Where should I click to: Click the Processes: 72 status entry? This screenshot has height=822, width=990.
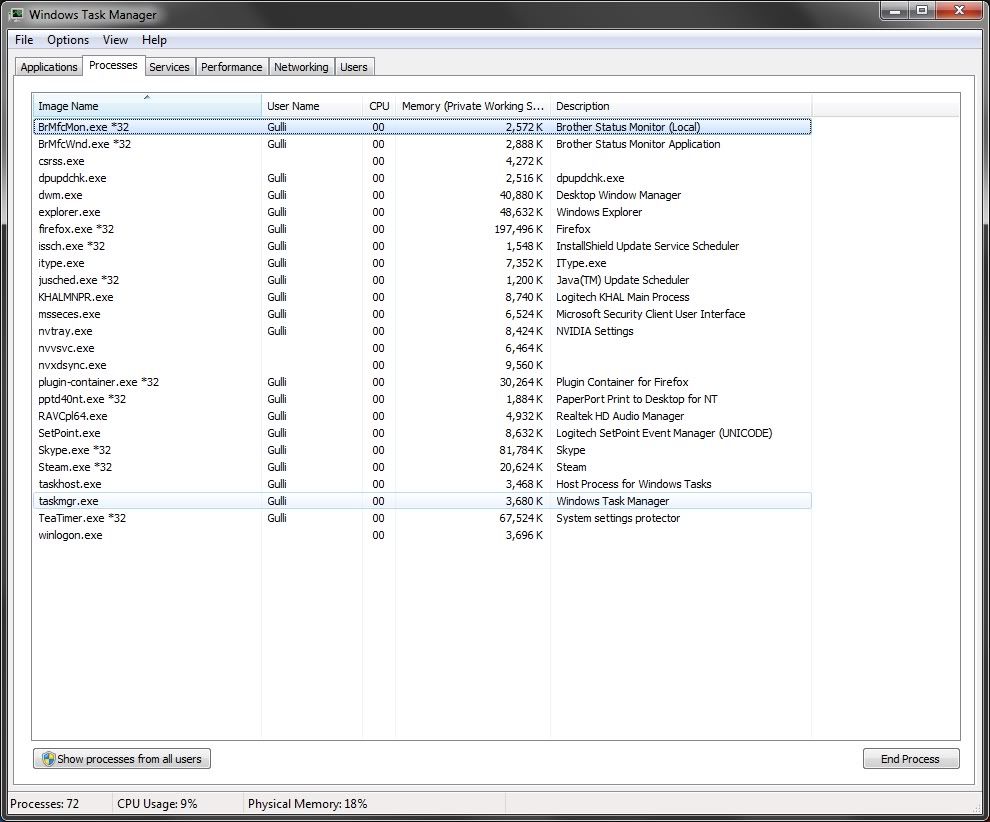click(x=45, y=804)
